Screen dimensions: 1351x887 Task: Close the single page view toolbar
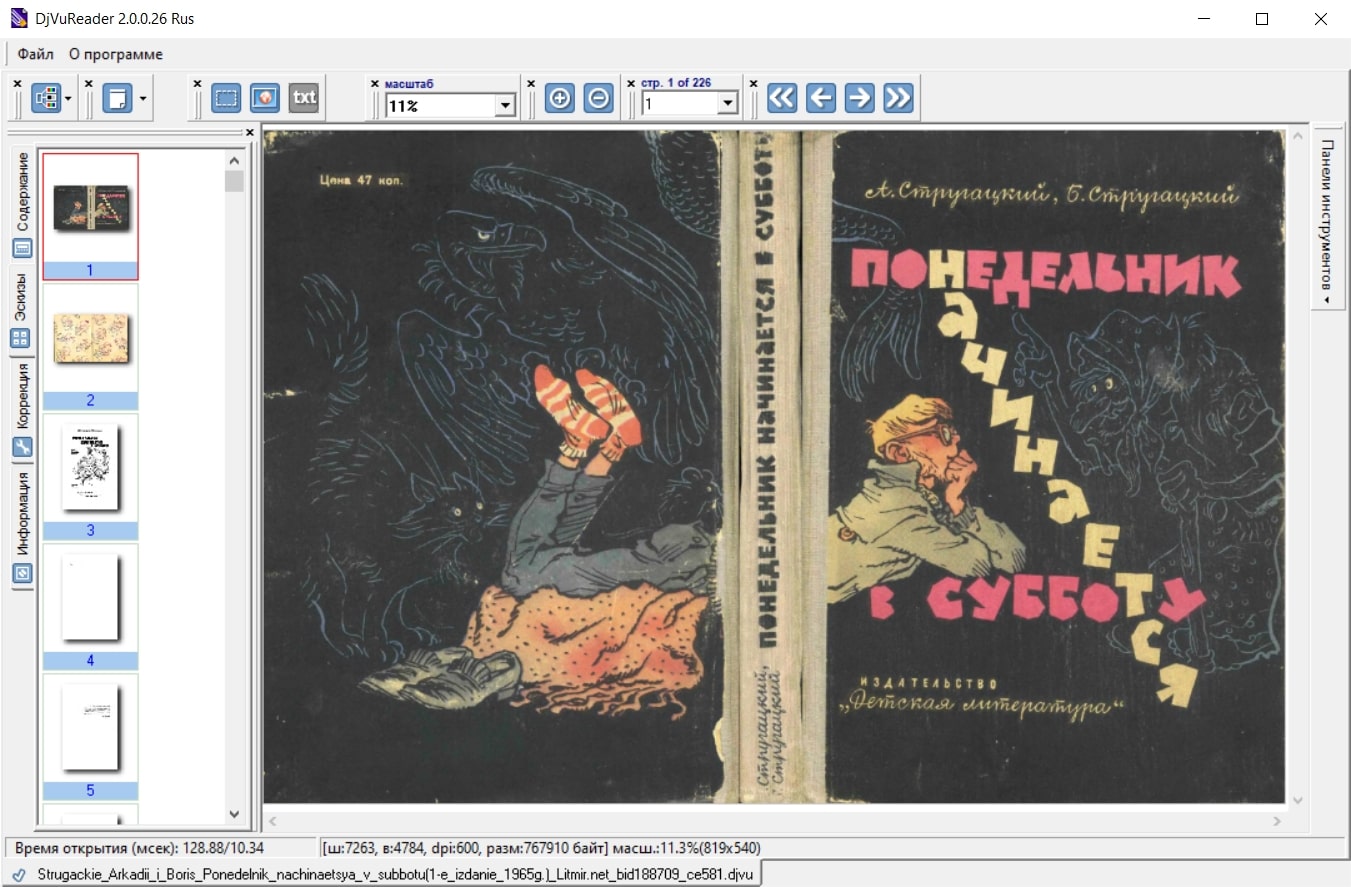pos(89,84)
